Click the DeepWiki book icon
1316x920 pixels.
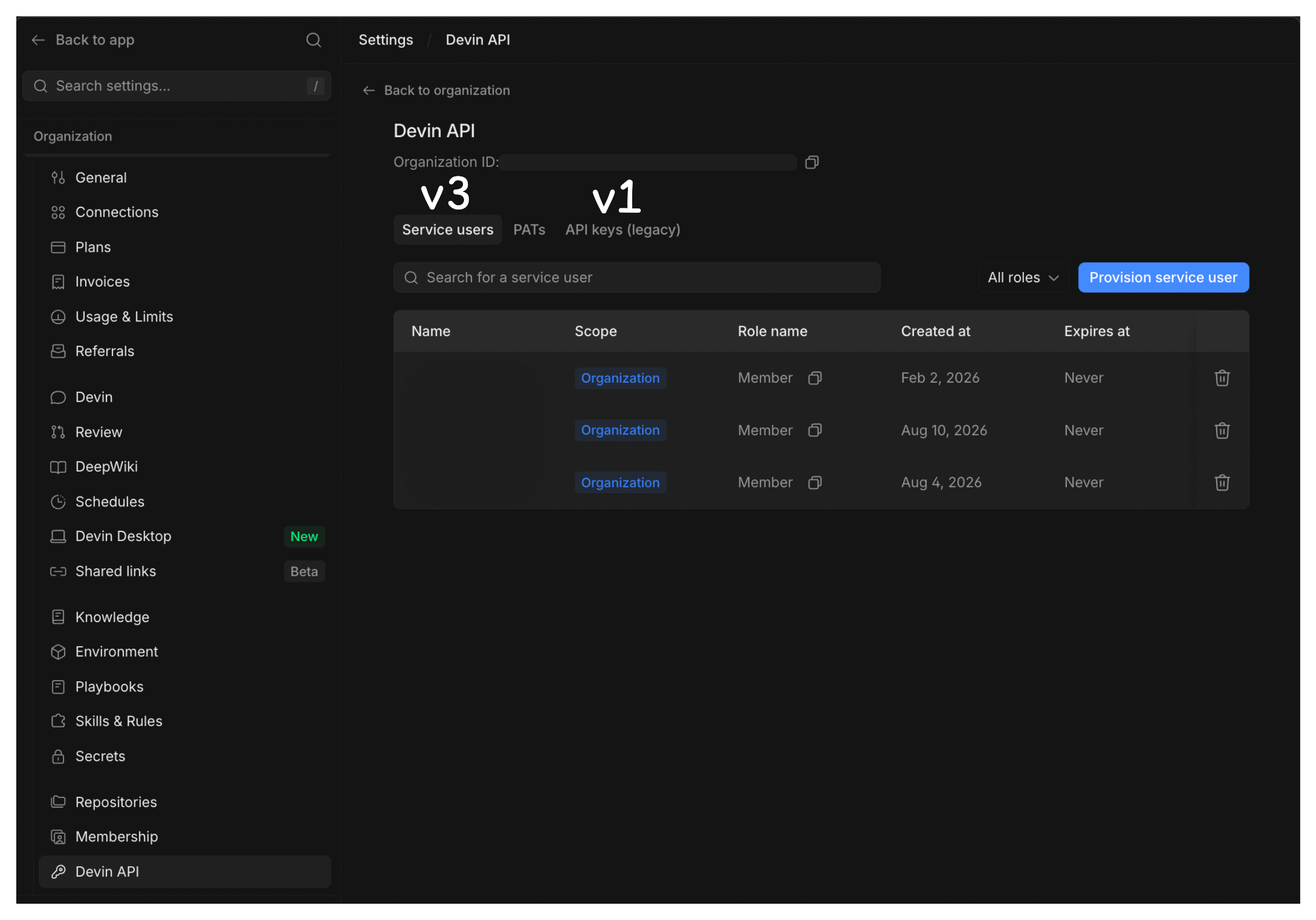58,467
